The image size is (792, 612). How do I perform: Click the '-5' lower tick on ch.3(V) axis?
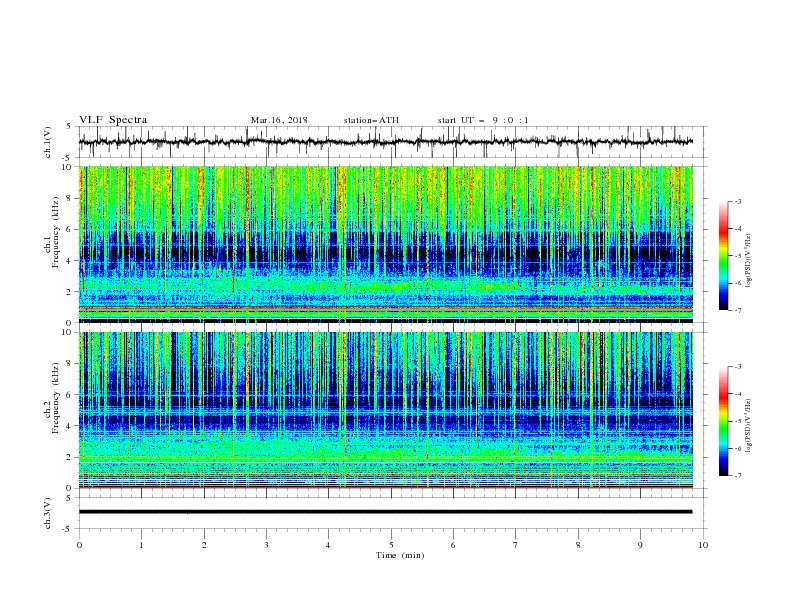point(68,529)
